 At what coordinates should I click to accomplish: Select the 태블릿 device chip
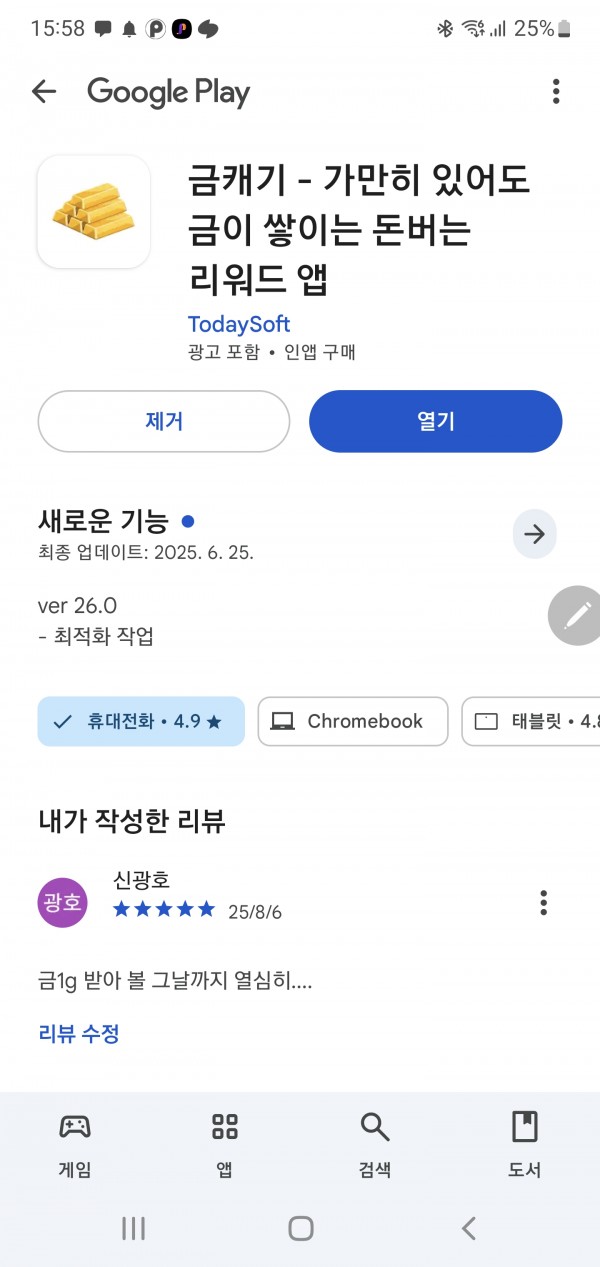[531, 721]
